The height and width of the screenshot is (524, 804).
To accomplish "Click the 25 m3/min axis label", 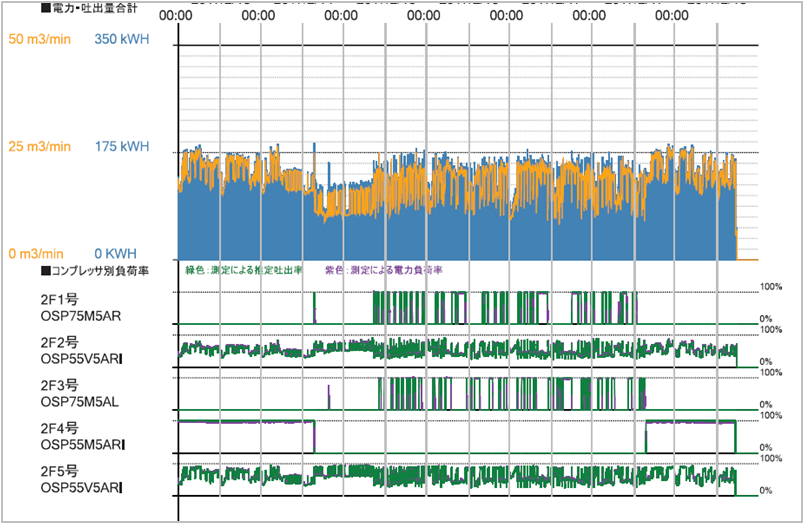I will [x=39, y=147].
